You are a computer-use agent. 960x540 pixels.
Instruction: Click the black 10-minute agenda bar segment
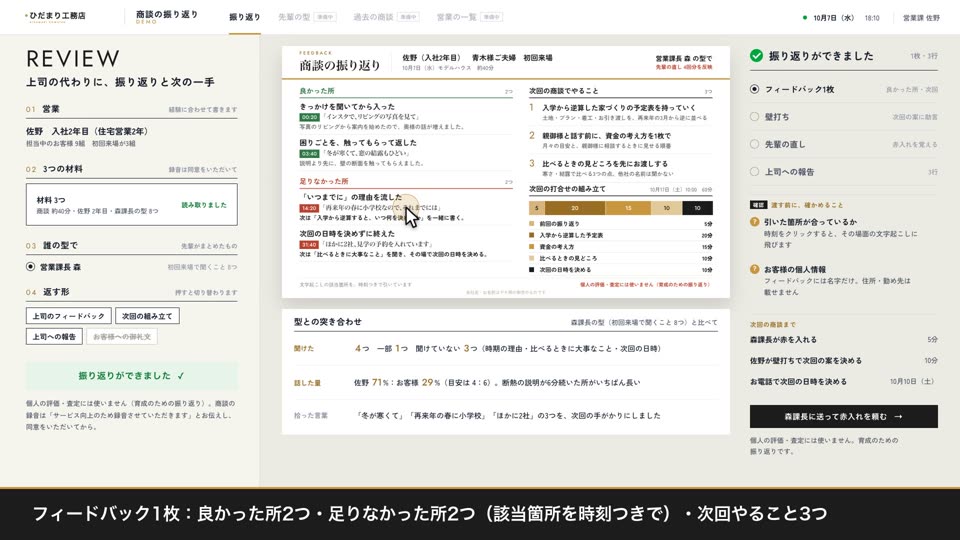(697, 208)
